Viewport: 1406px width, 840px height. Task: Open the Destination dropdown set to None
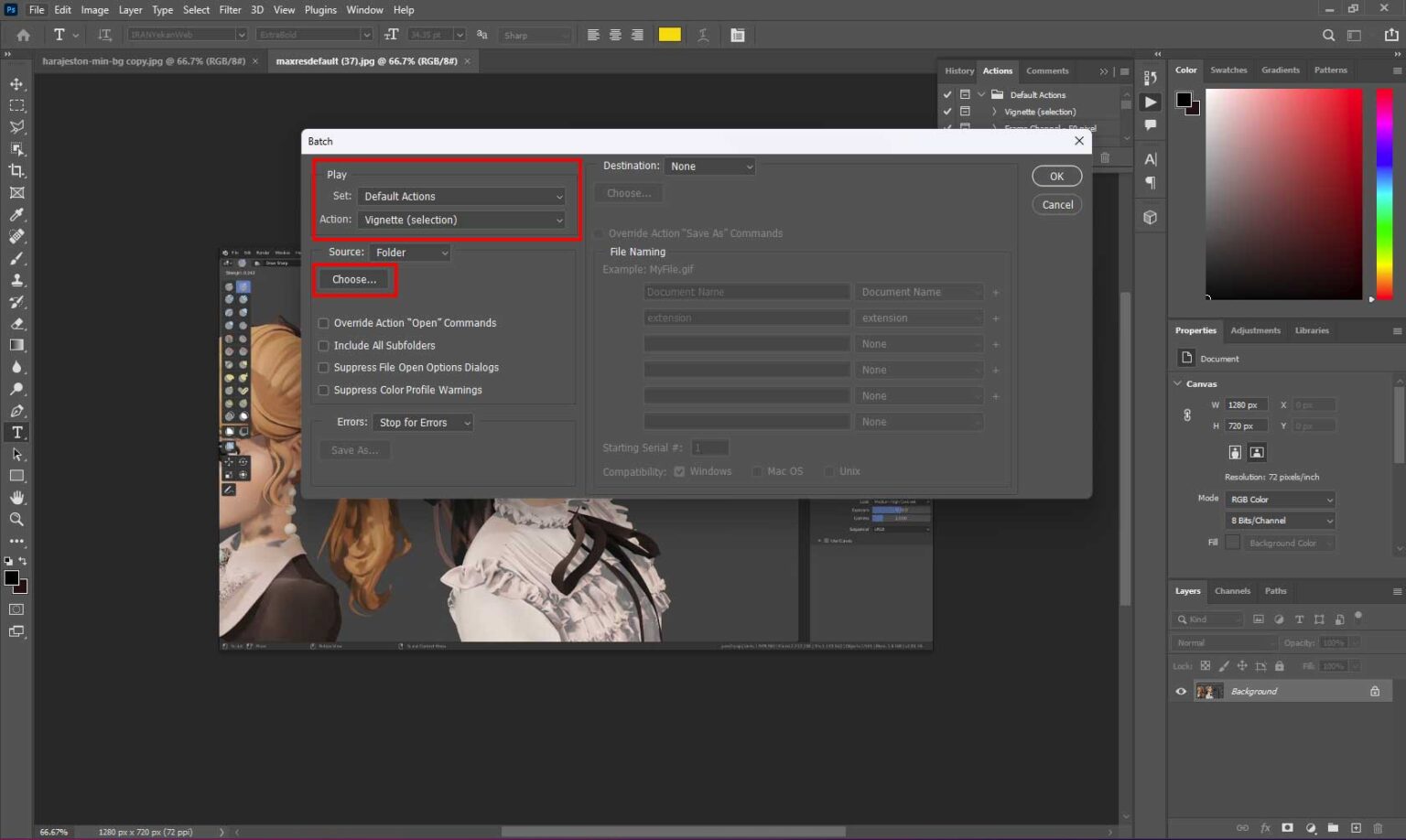710,167
